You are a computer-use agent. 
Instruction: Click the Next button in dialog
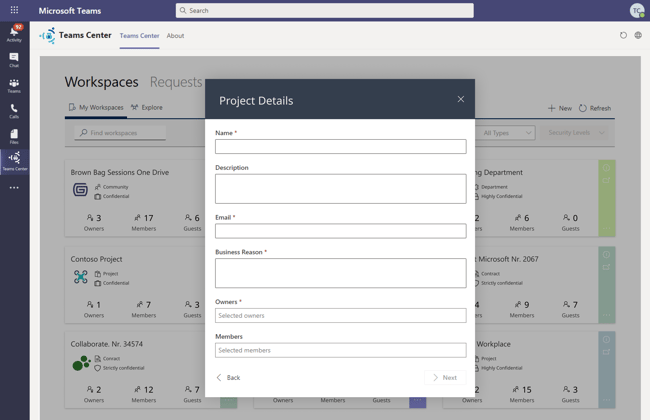coord(445,377)
